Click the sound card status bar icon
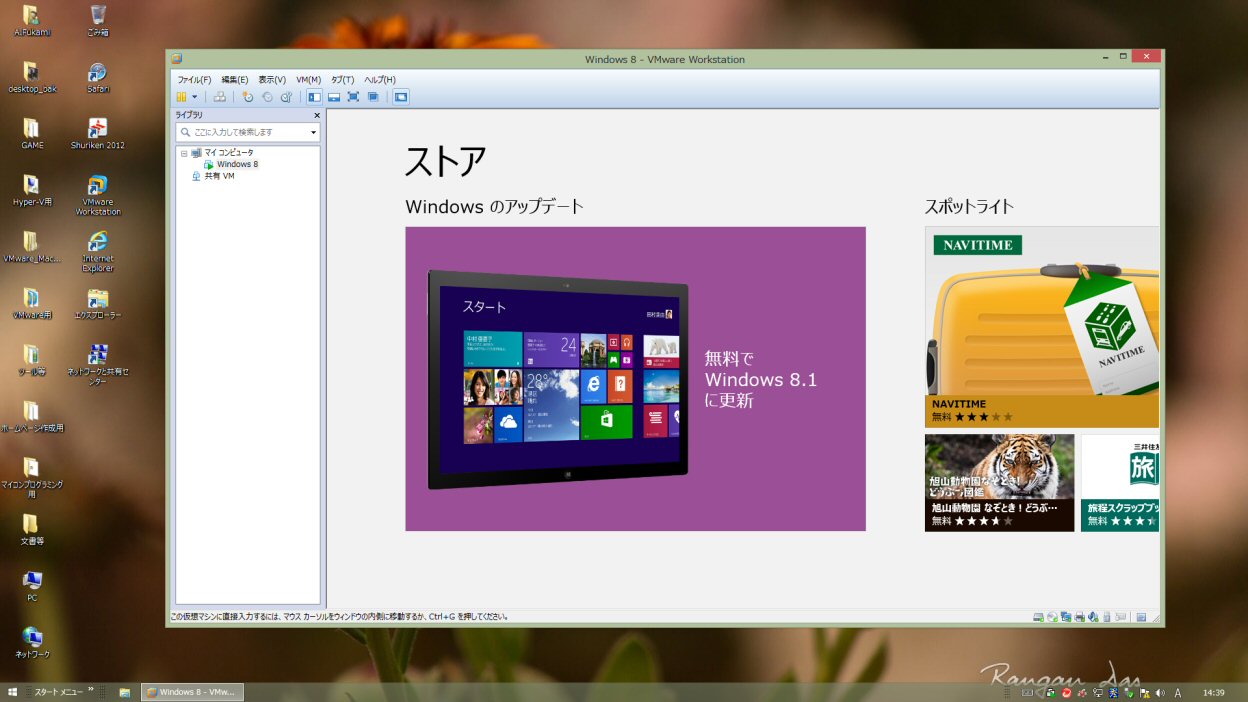1248x702 pixels. [1093, 617]
